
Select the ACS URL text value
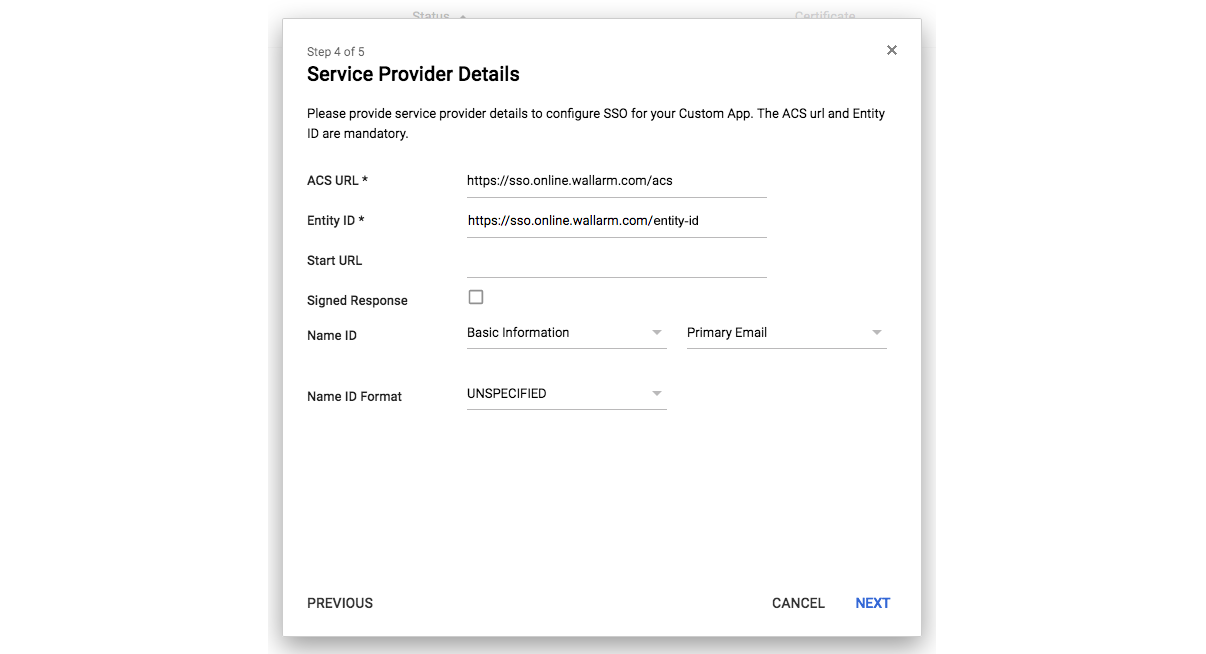[x=569, y=180]
